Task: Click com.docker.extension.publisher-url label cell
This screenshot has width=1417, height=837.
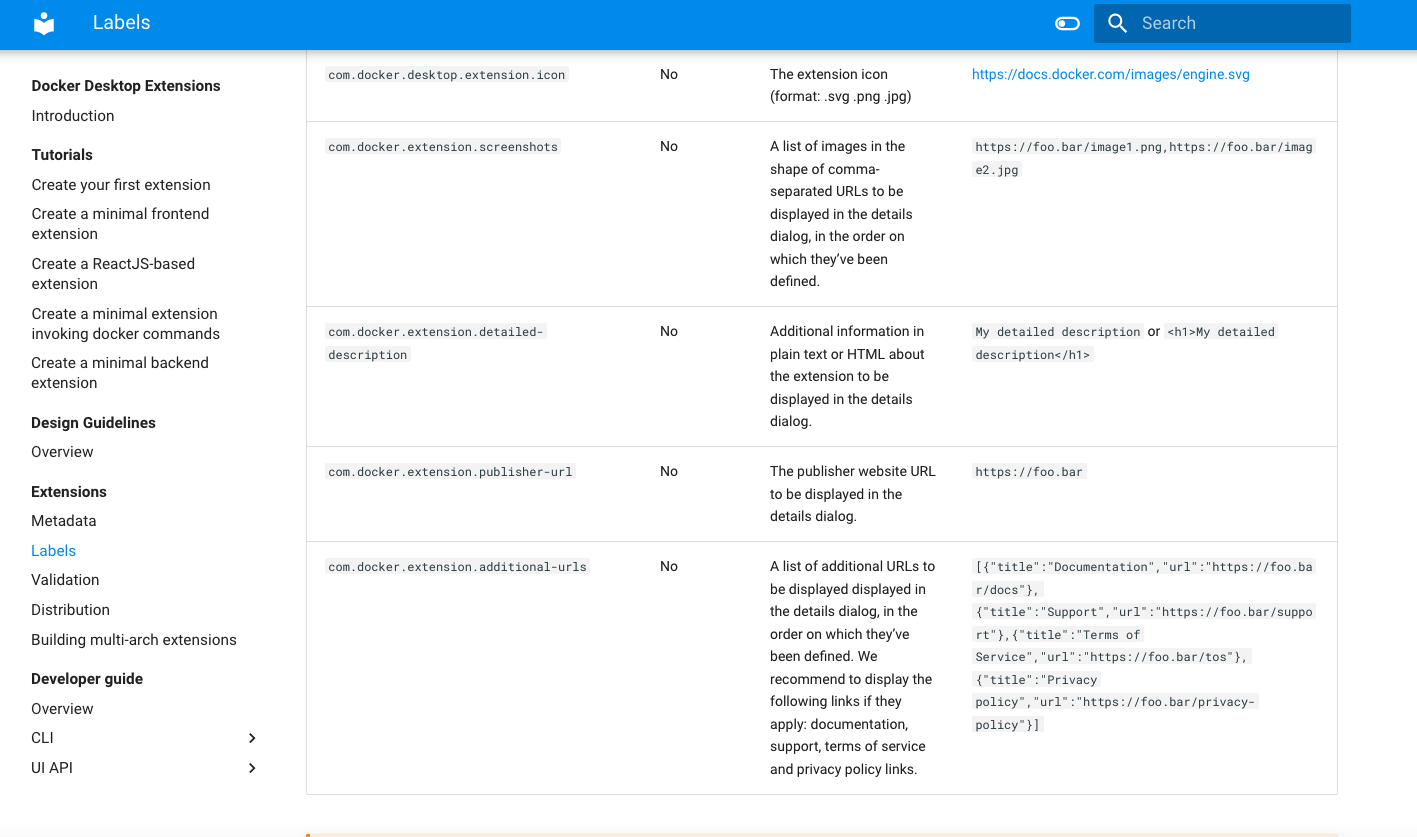Action: point(450,472)
